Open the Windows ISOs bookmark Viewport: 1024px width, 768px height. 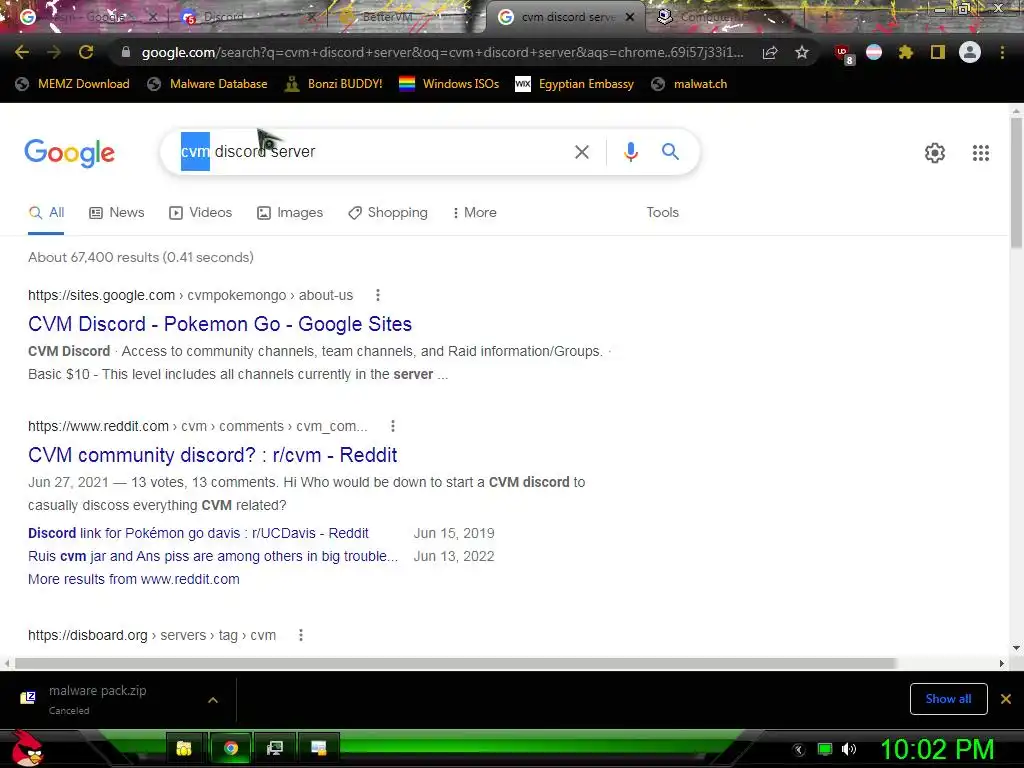tap(449, 84)
